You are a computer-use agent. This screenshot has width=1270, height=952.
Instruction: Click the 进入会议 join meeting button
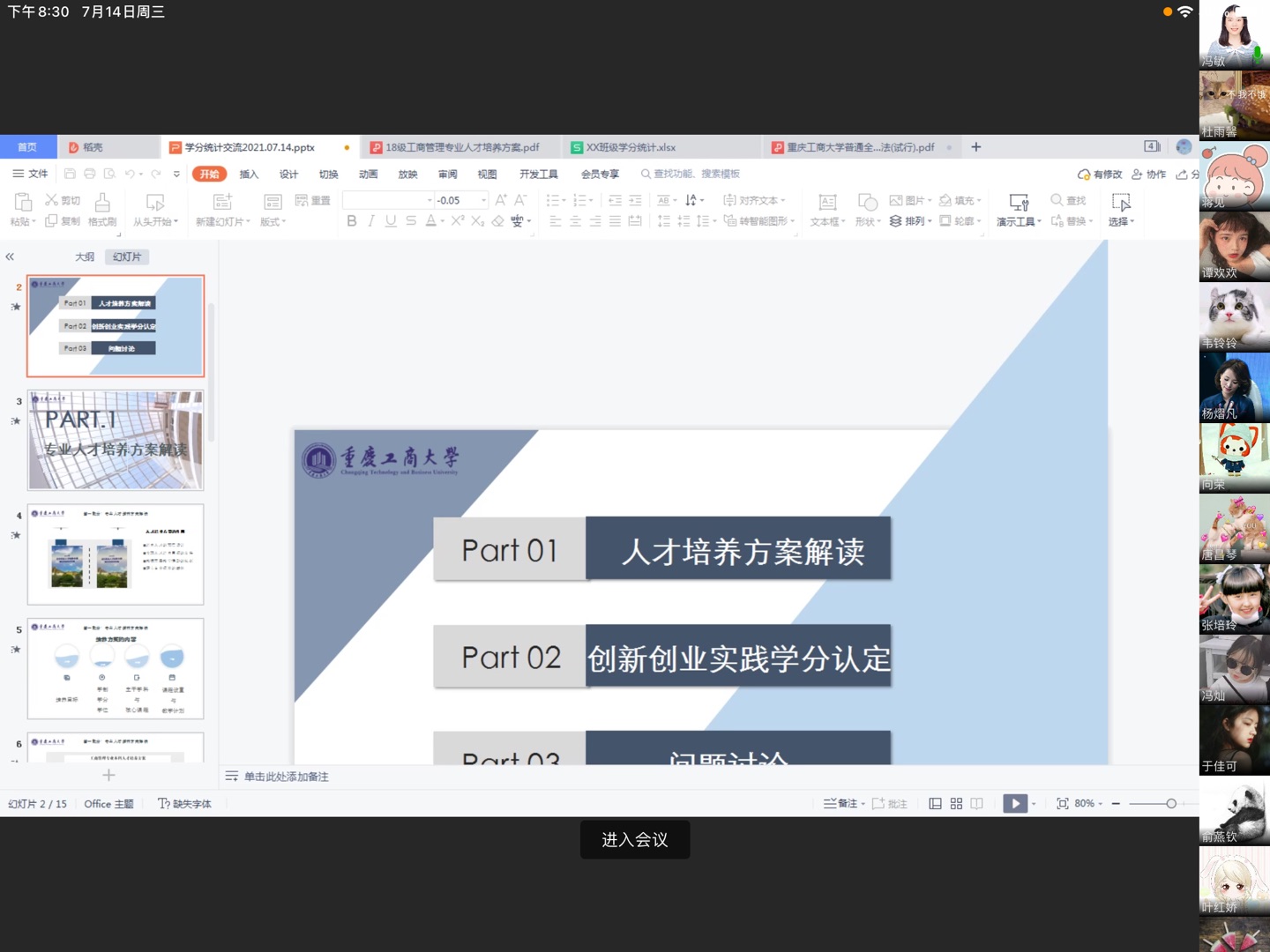[x=635, y=840]
